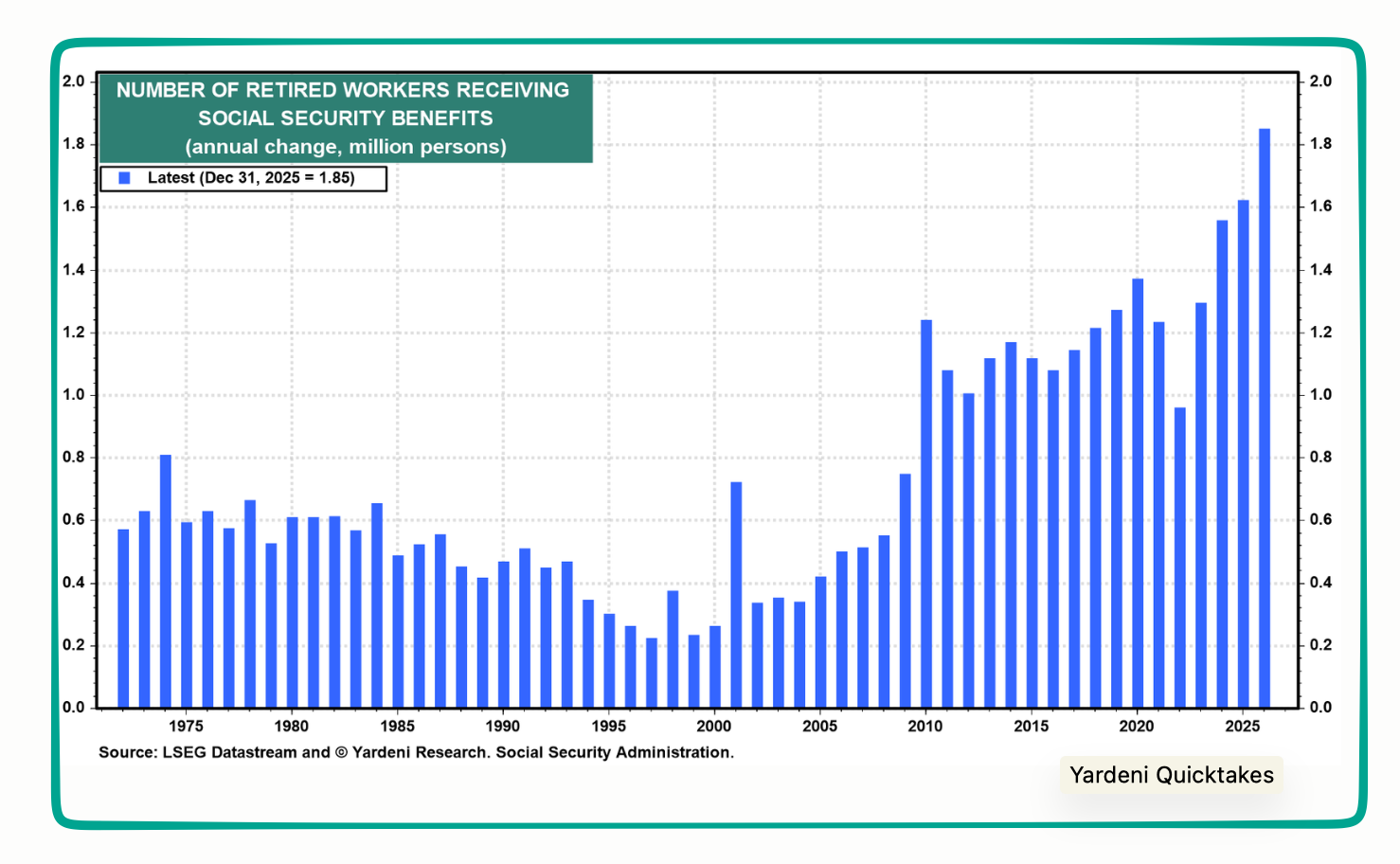This screenshot has width=1400, height=864.
Task: Click the x-axis label "2020"
Action: [1137, 727]
